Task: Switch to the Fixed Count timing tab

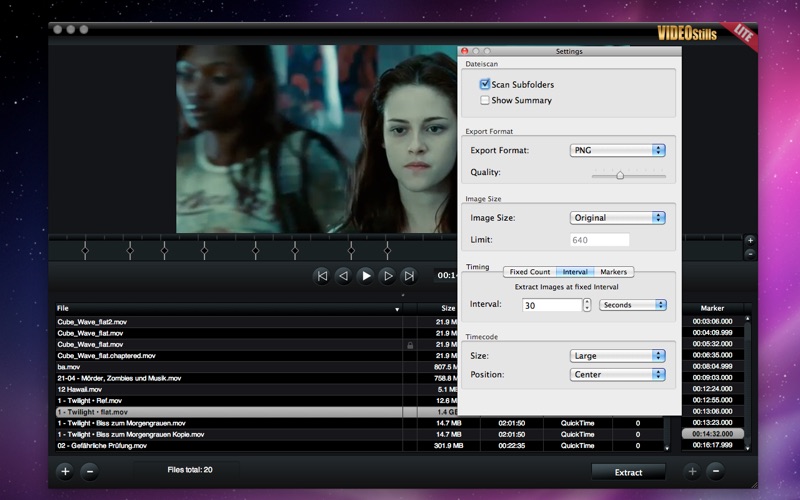Action: (x=530, y=272)
